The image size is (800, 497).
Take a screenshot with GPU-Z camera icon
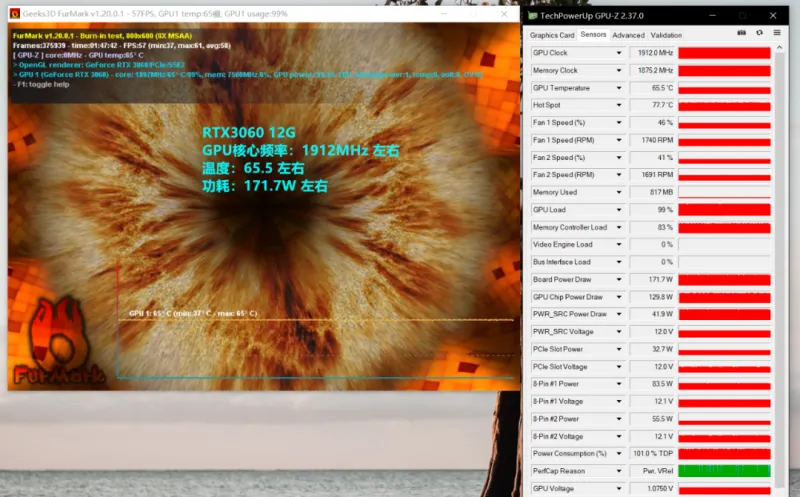[x=741, y=33]
